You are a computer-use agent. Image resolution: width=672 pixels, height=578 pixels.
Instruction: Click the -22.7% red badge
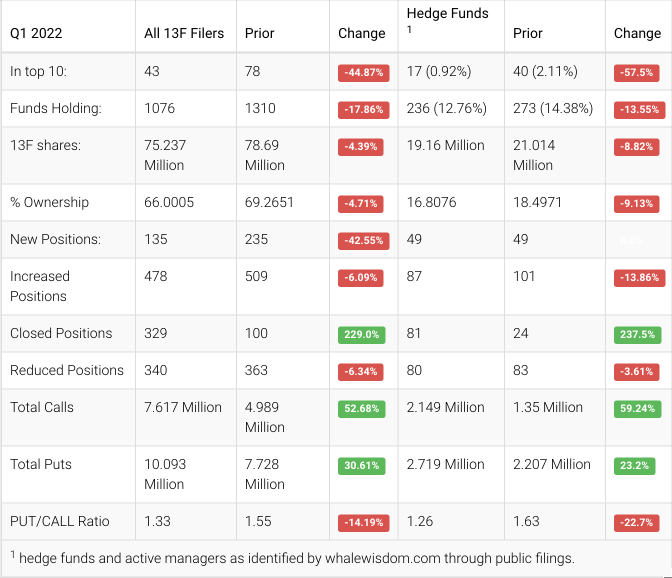pyautogui.click(x=637, y=522)
